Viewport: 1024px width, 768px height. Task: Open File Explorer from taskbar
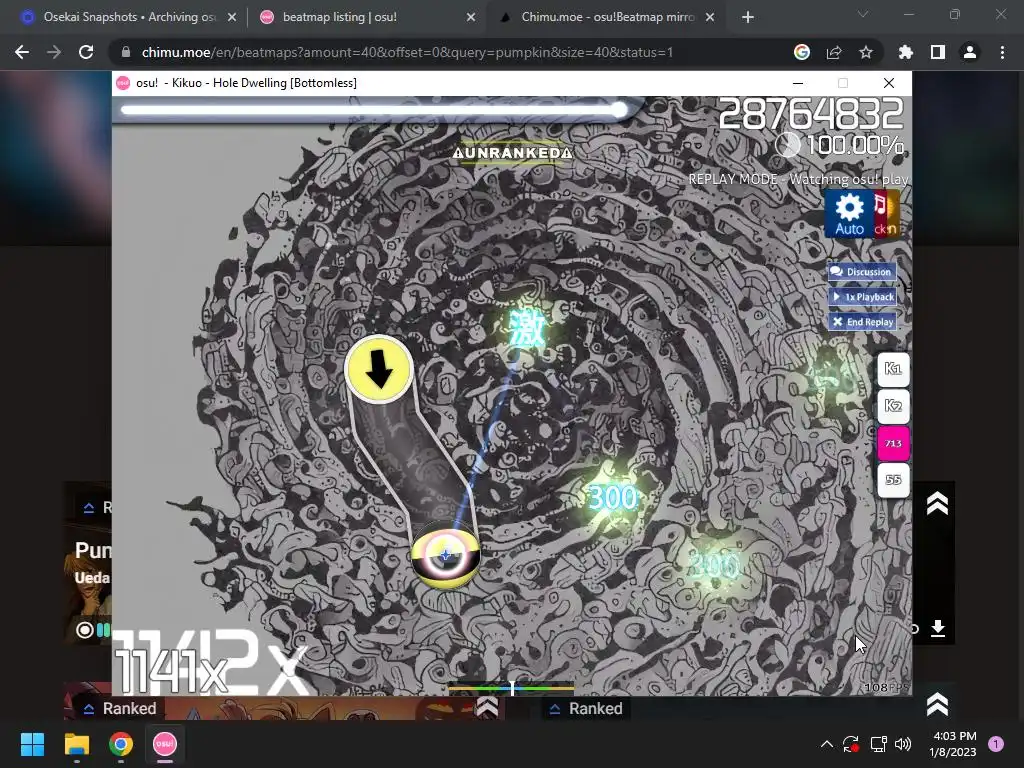[x=76, y=744]
